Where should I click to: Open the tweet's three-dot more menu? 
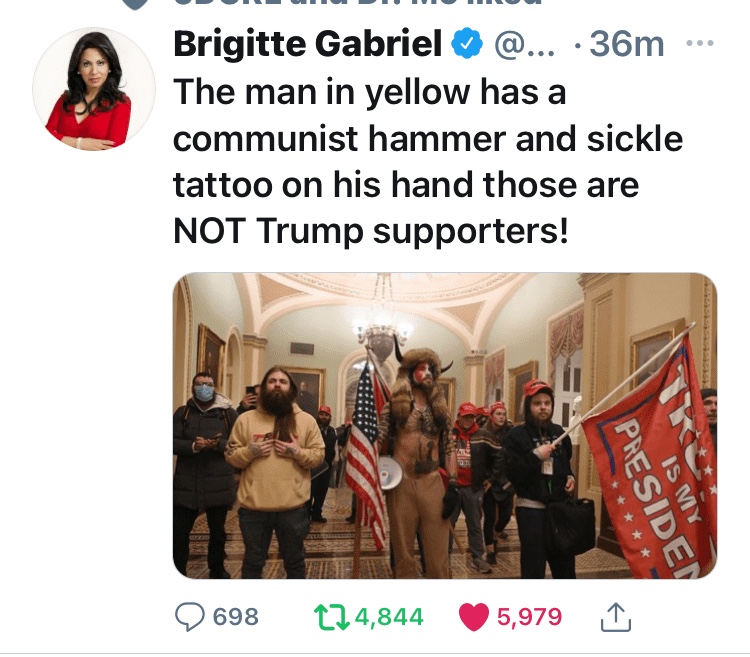coord(700,43)
